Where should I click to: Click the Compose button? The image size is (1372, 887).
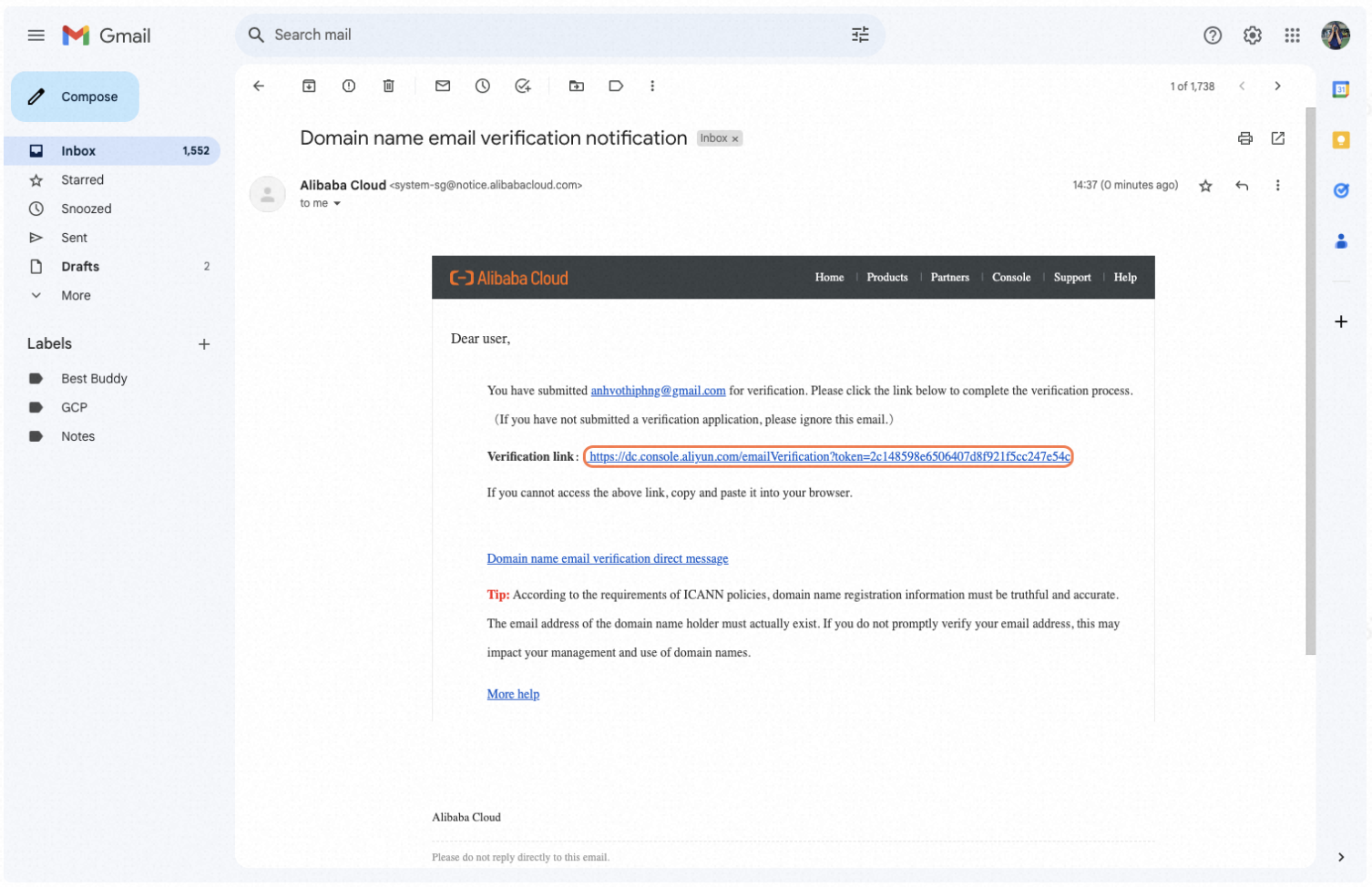(75, 97)
